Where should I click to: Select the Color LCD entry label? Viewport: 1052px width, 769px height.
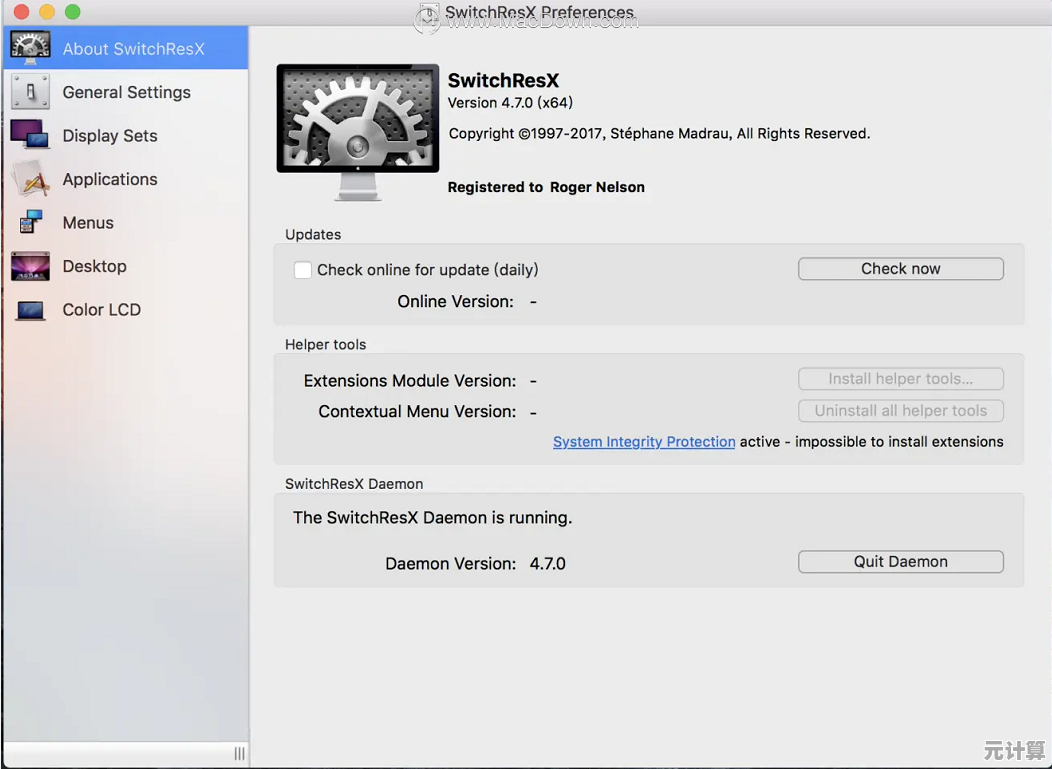[x=101, y=310]
